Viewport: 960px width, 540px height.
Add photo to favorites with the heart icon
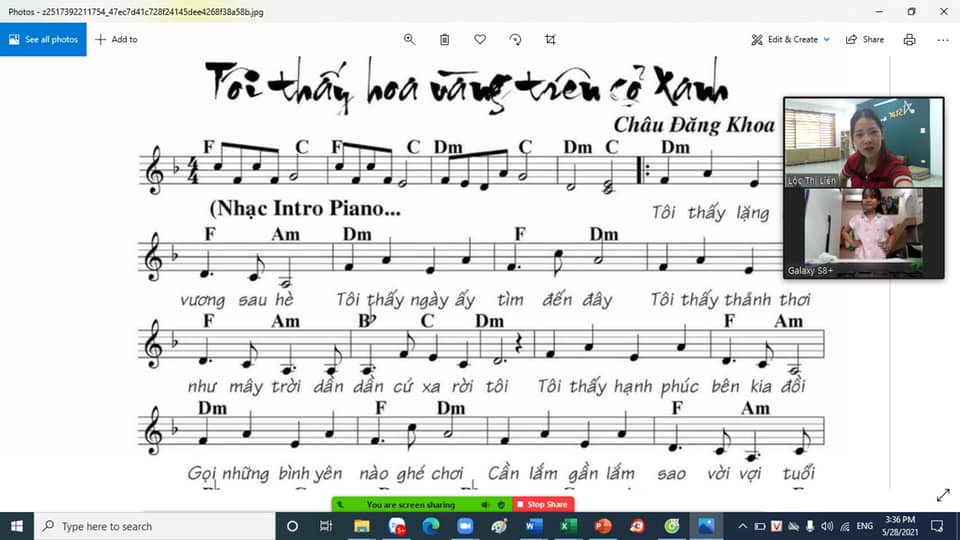coord(480,39)
